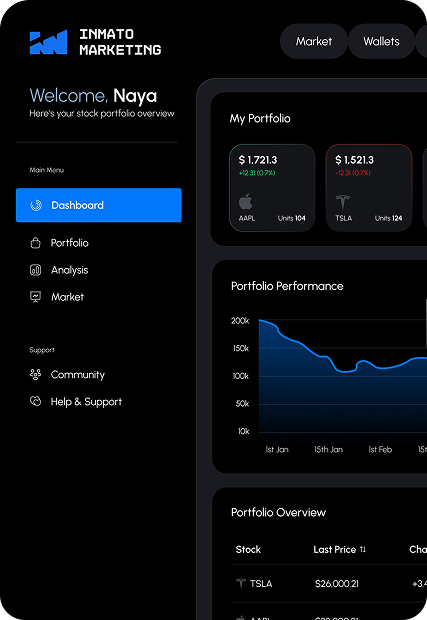The height and width of the screenshot is (620, 427).
Task: Click the Portfolio bag icon
Action: pos(36,243)
